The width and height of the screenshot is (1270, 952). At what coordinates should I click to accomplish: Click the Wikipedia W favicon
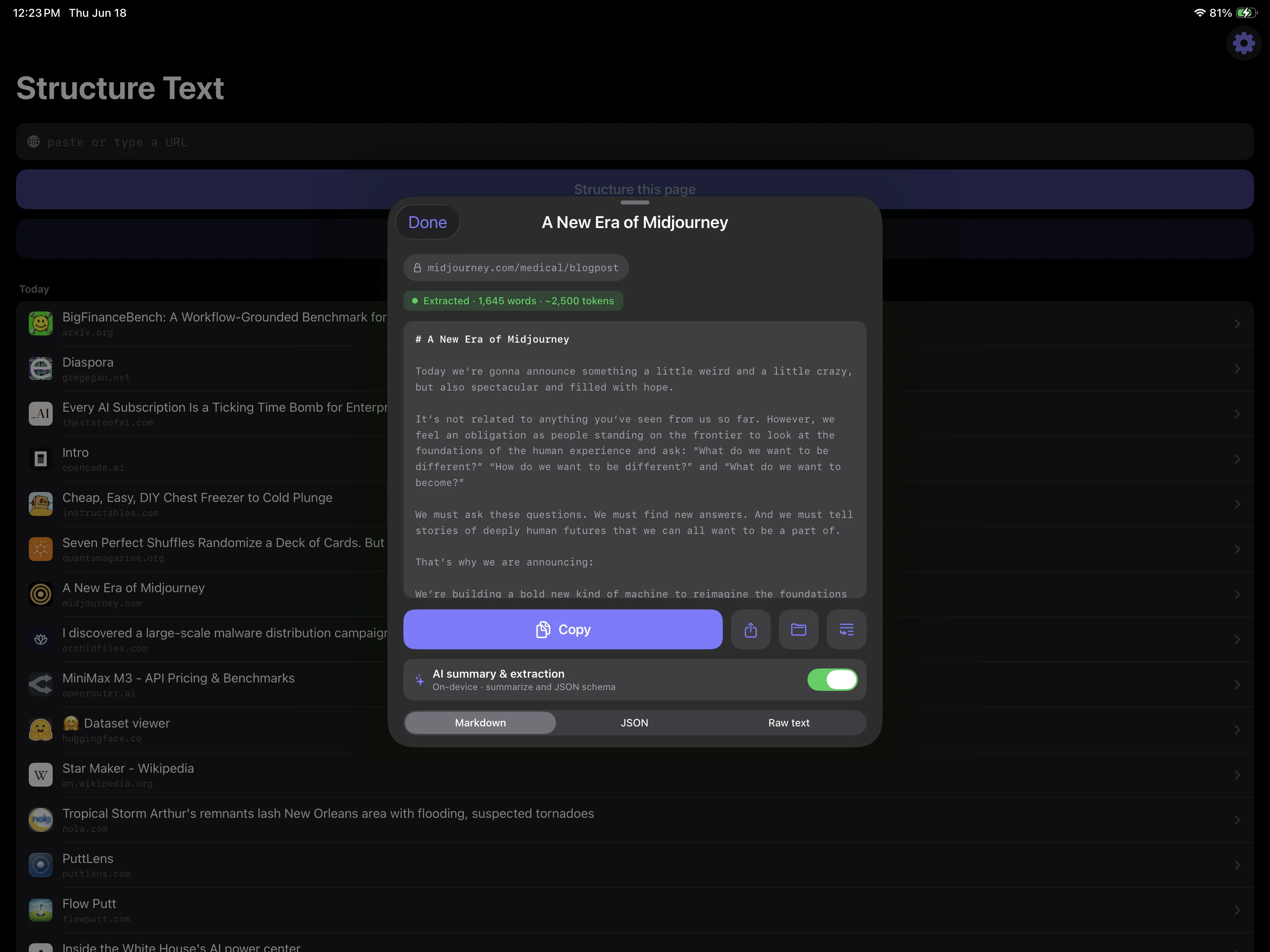41,775
